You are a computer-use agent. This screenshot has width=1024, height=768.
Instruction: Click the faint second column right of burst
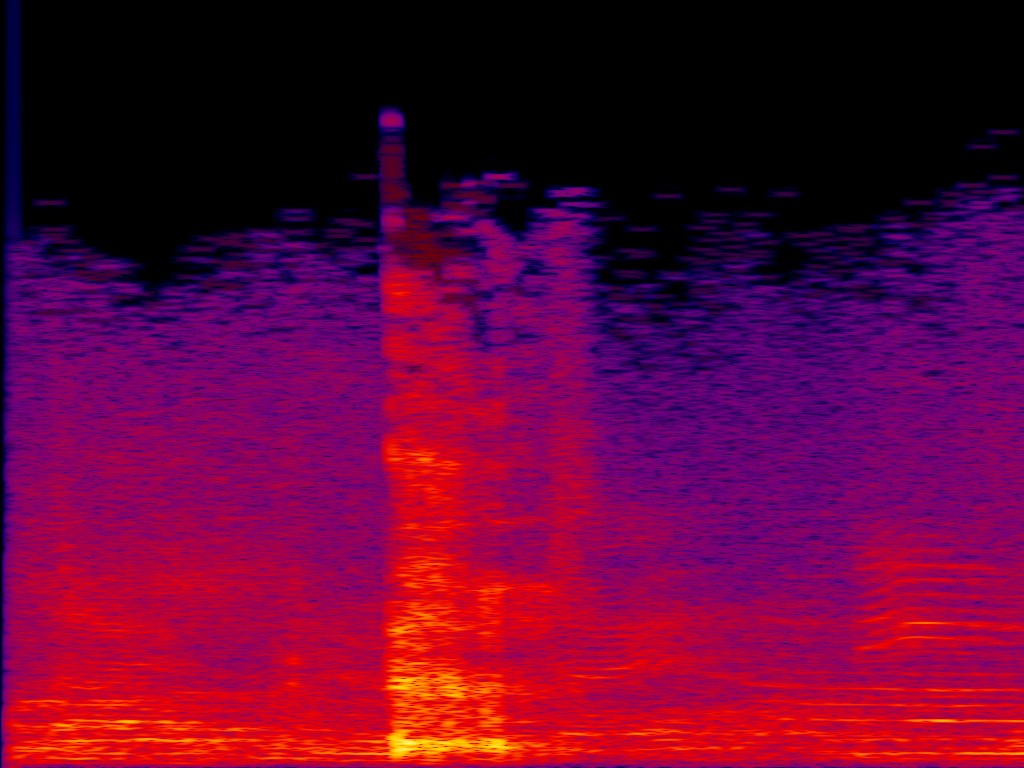pos(565,400)
